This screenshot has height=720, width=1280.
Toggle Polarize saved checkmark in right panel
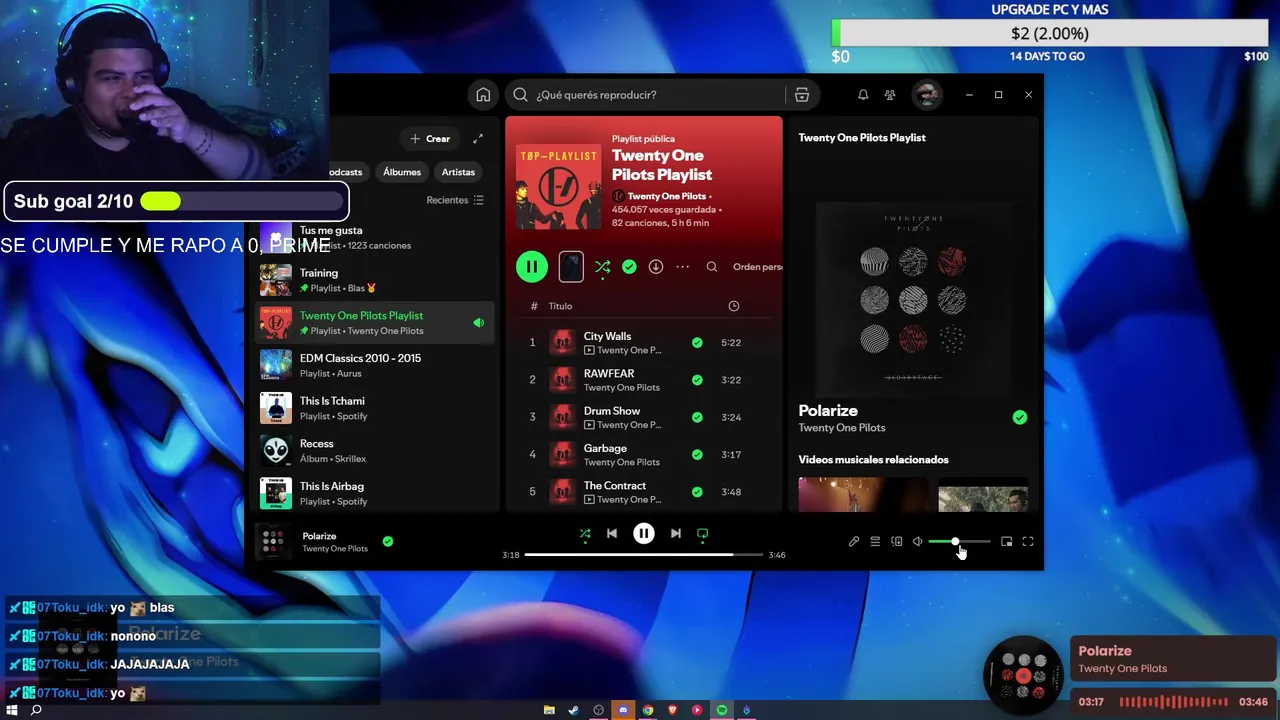[1020, 418]
